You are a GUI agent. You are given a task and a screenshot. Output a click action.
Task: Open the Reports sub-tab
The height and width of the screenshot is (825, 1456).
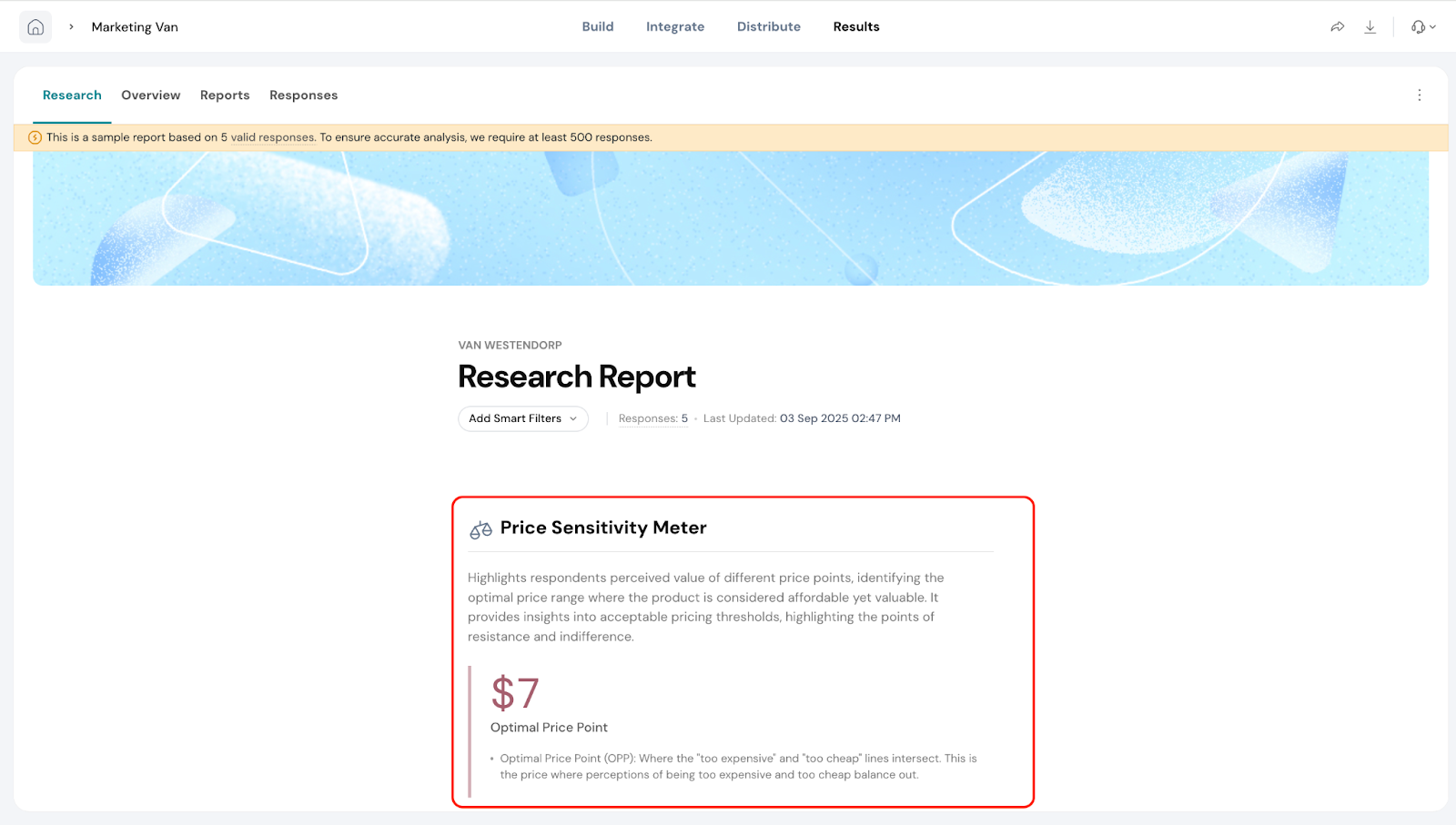(x=225, y=96)
